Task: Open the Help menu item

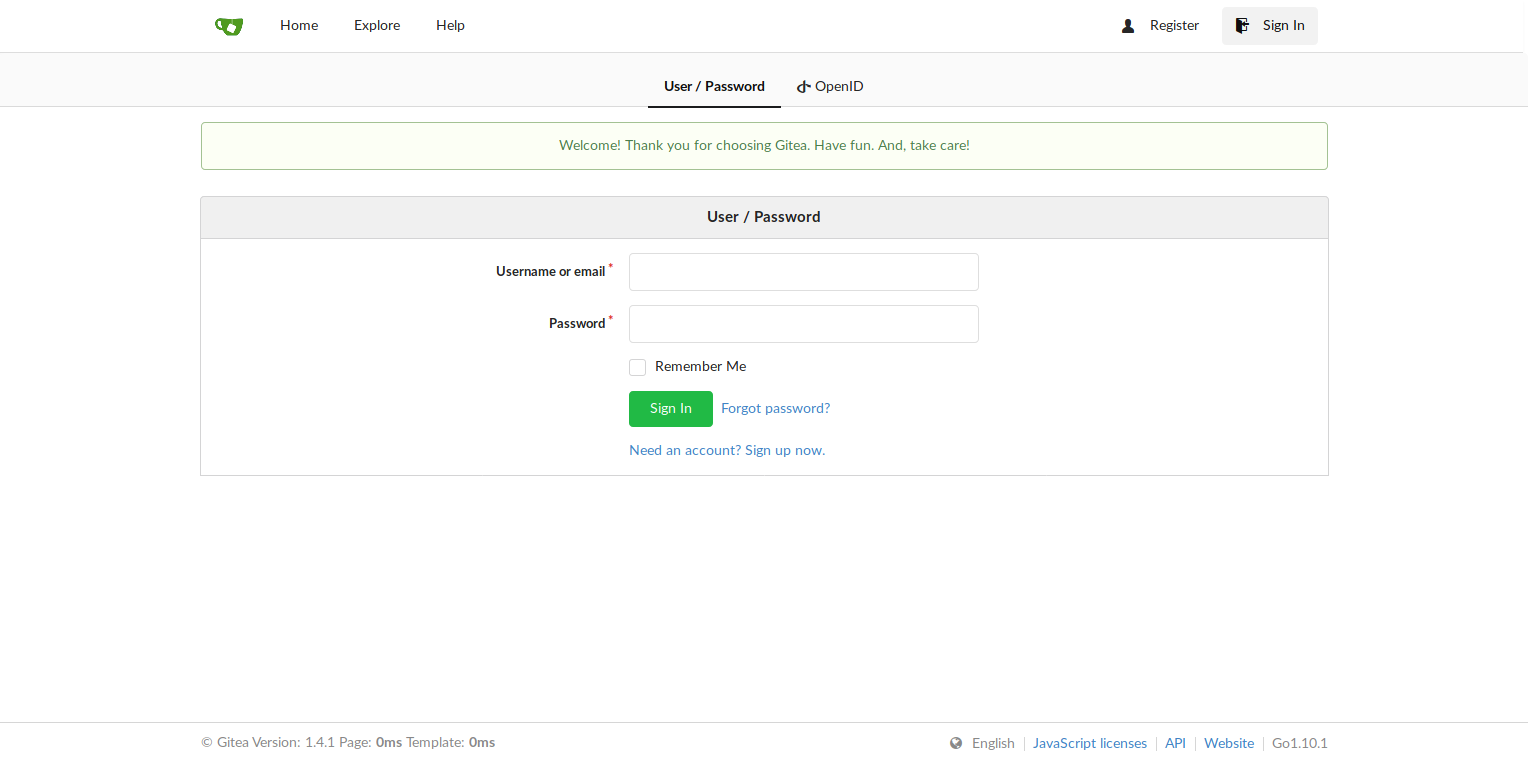Action: point(450,26)
